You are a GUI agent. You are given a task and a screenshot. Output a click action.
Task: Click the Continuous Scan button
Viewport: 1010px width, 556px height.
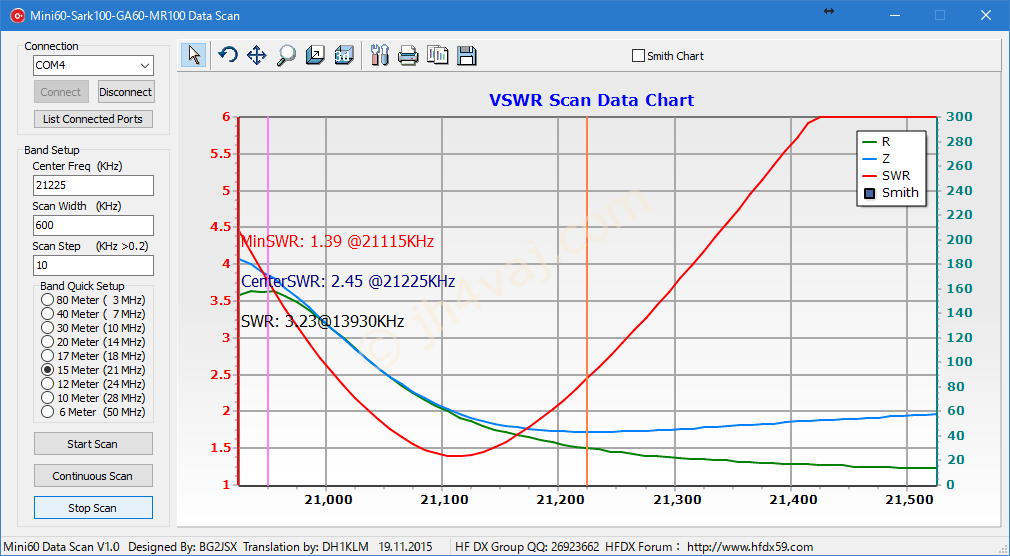[93, 476]
